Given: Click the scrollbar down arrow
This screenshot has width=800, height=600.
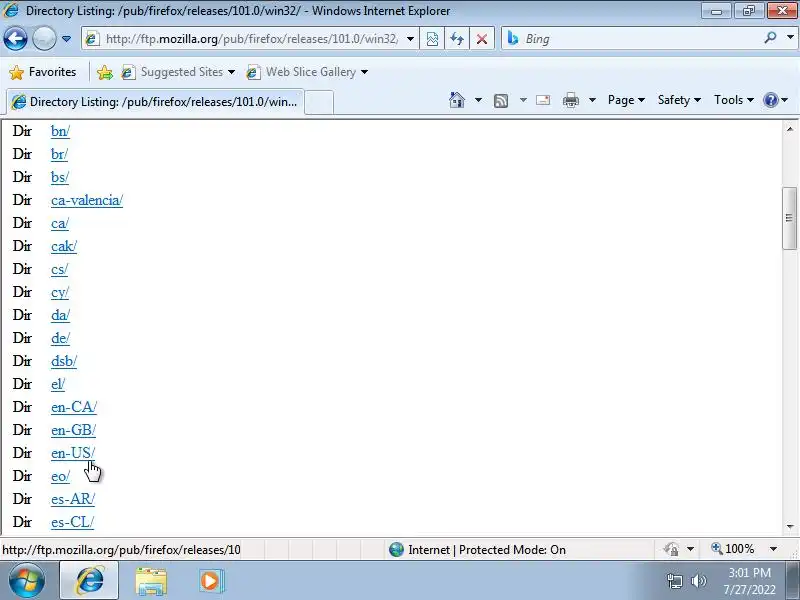Looking at the screenshot, I should [789, 527].
